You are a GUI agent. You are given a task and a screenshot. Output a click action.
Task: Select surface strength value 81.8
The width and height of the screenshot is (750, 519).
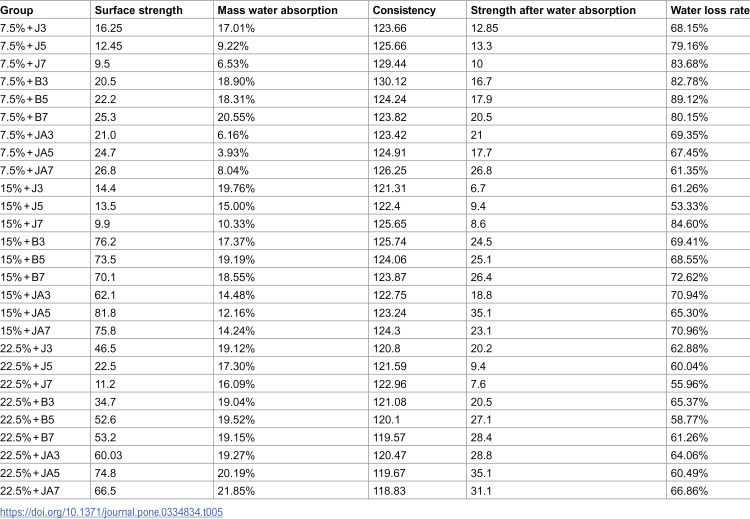105,313
